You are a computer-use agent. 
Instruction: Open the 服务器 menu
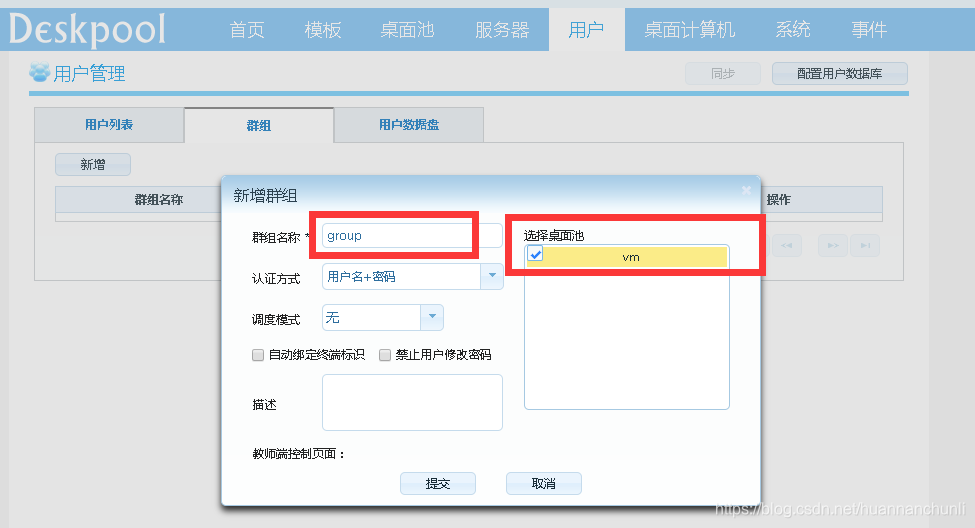point(502,29)
